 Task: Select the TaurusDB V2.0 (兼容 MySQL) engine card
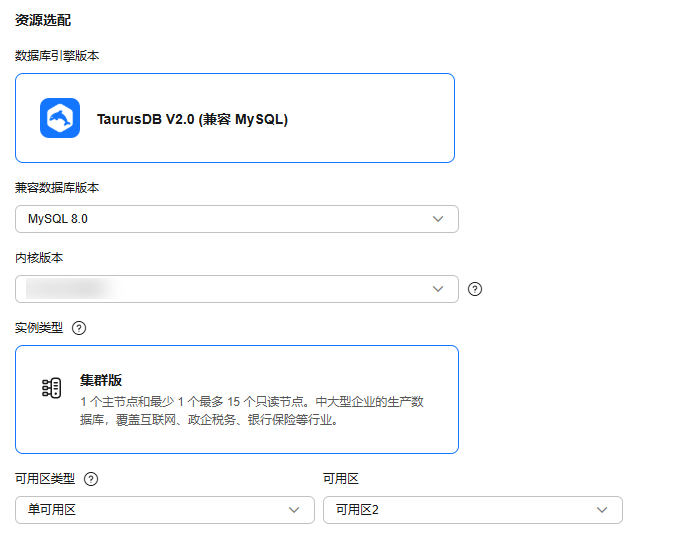(x=235, y=118)
